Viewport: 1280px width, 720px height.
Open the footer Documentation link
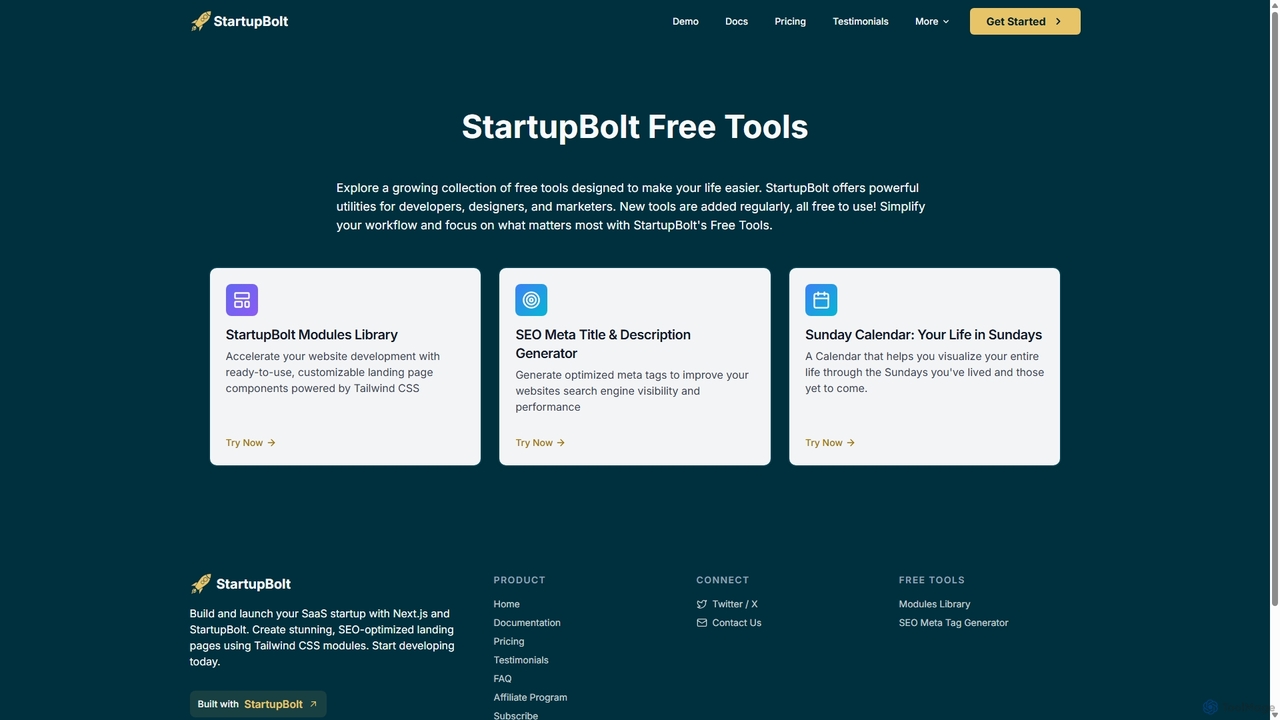pos(527,623)
